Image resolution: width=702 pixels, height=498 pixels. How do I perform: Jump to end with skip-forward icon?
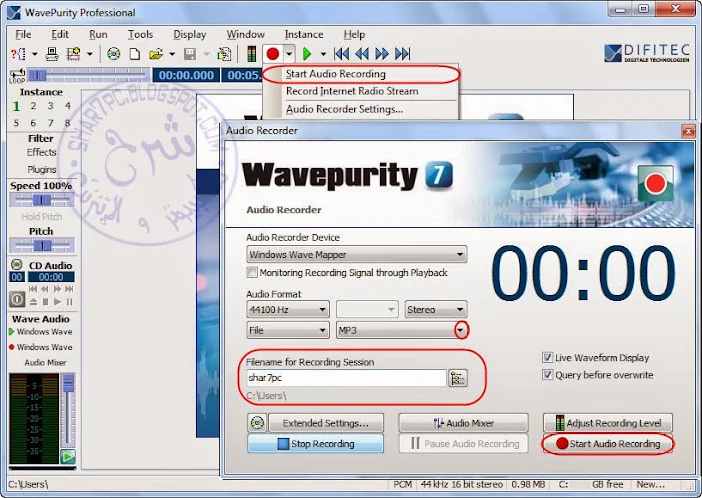(x=402, y=54)
